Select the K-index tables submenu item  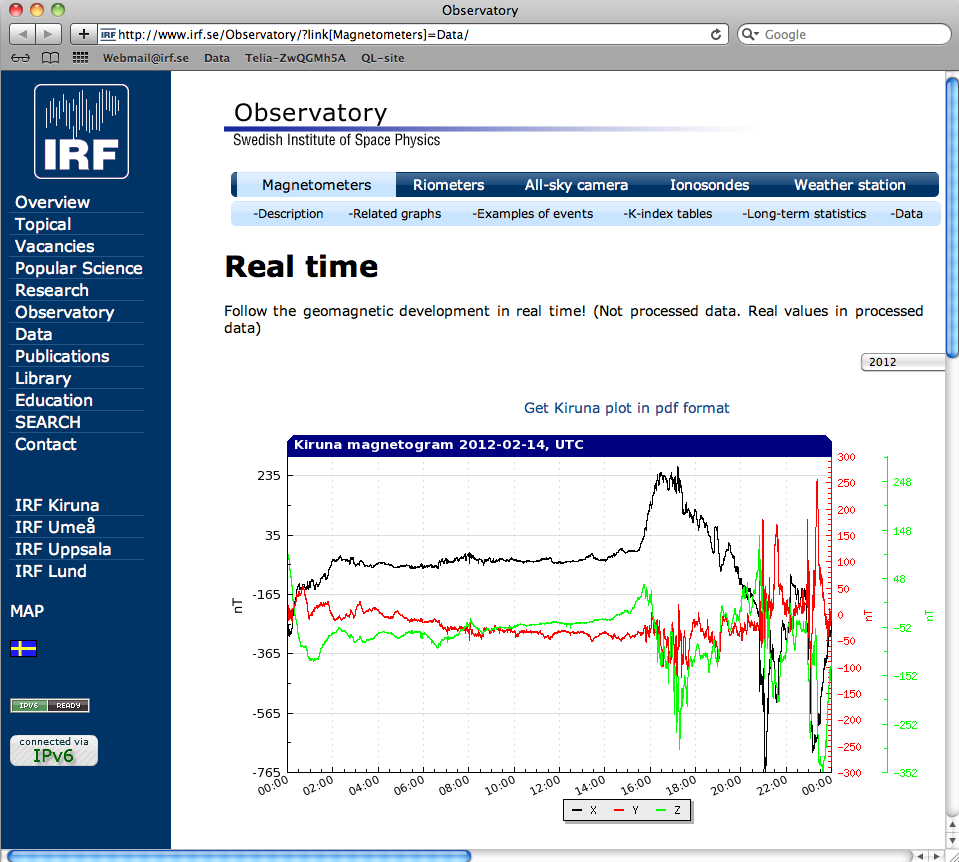(x=667, y=214)
